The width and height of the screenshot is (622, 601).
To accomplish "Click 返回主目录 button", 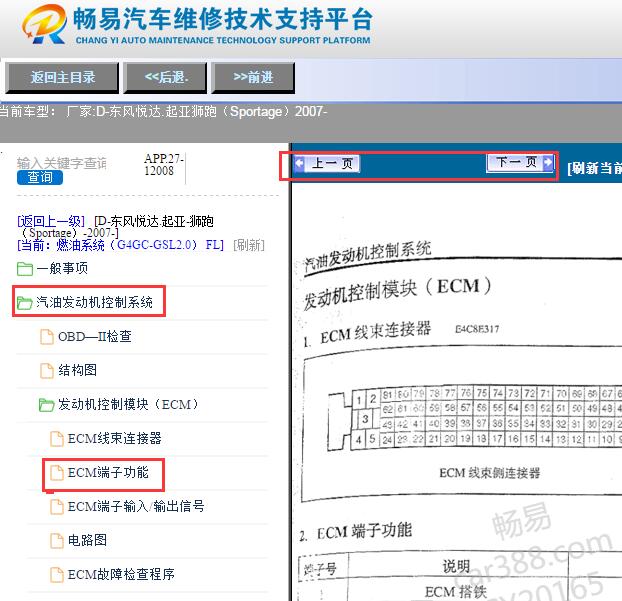I will [62, 78].
